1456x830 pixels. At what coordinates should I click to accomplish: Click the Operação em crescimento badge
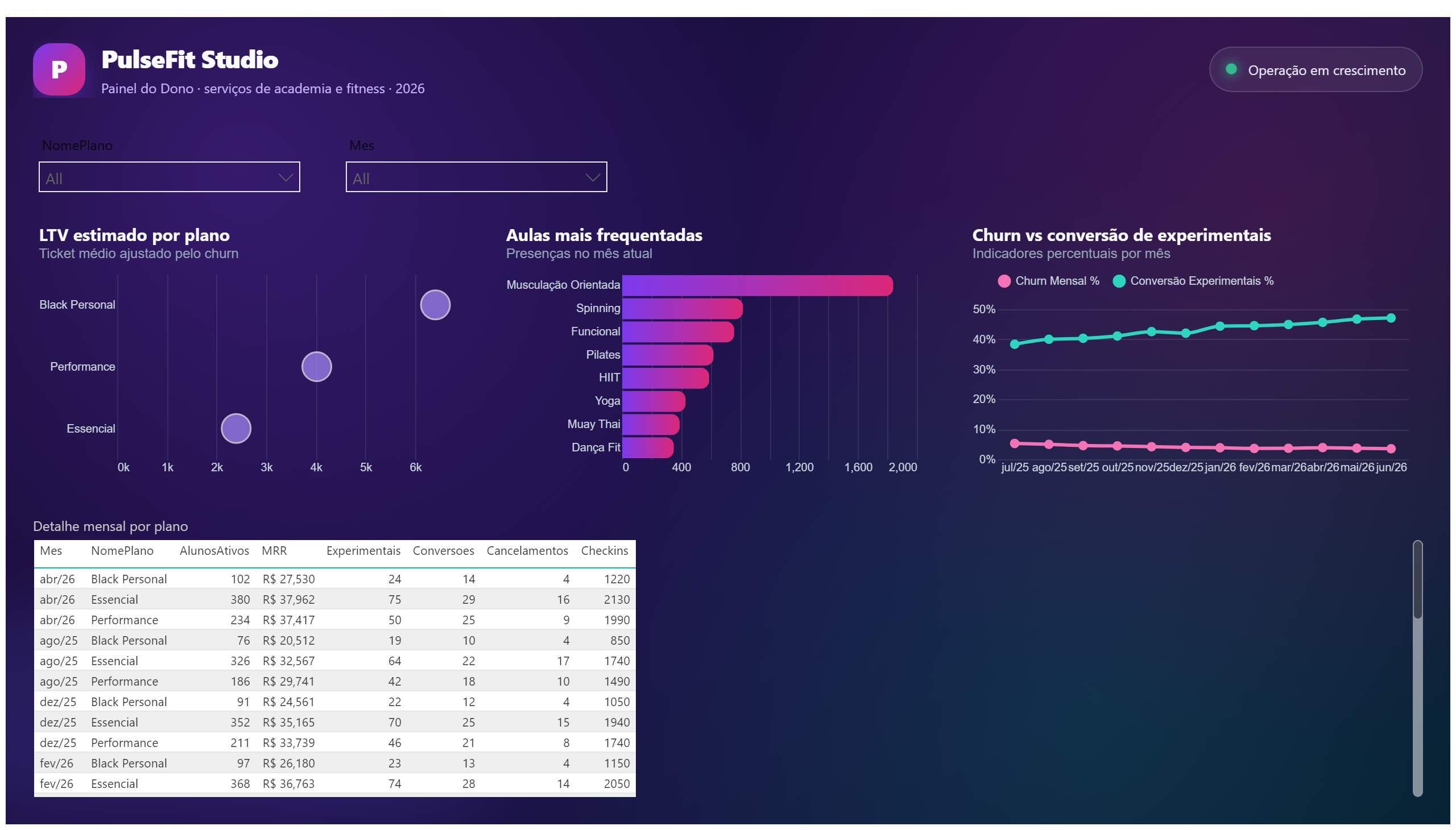click(1315, 69)
